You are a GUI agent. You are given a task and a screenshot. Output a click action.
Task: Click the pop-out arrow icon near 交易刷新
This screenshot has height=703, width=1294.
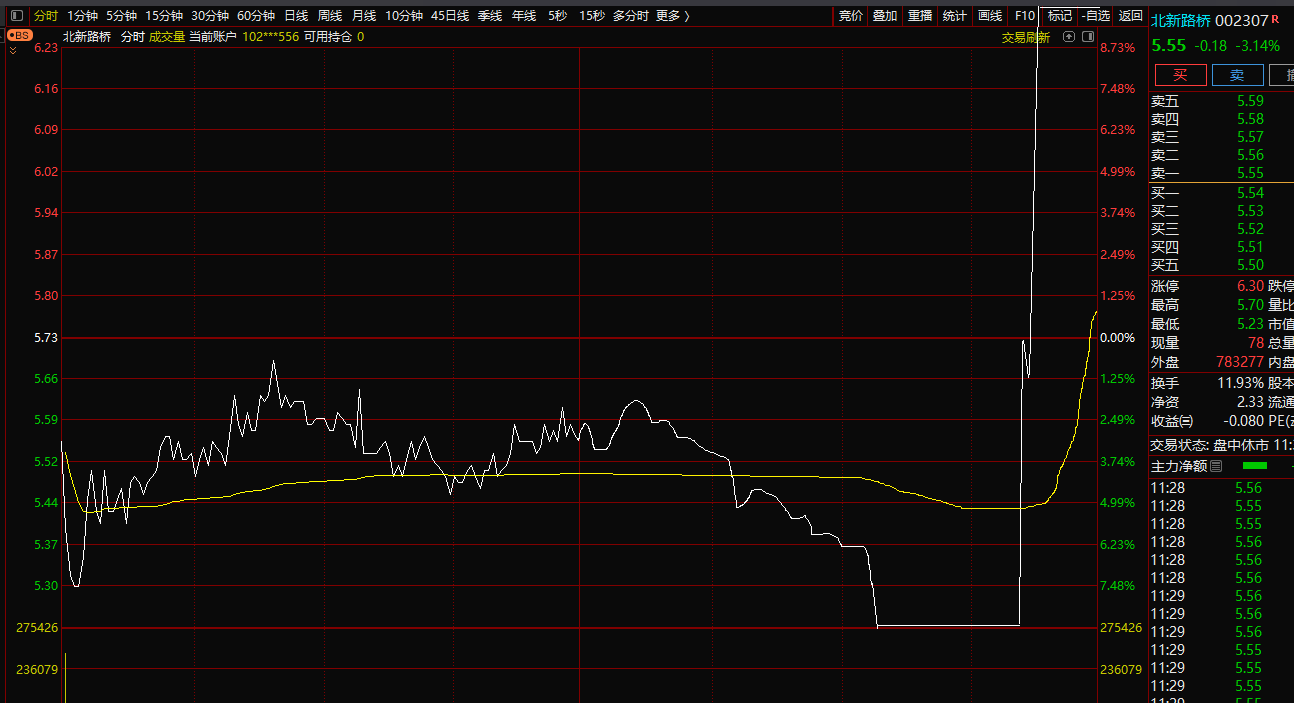pyautogui.click(x=1069, y=36)
